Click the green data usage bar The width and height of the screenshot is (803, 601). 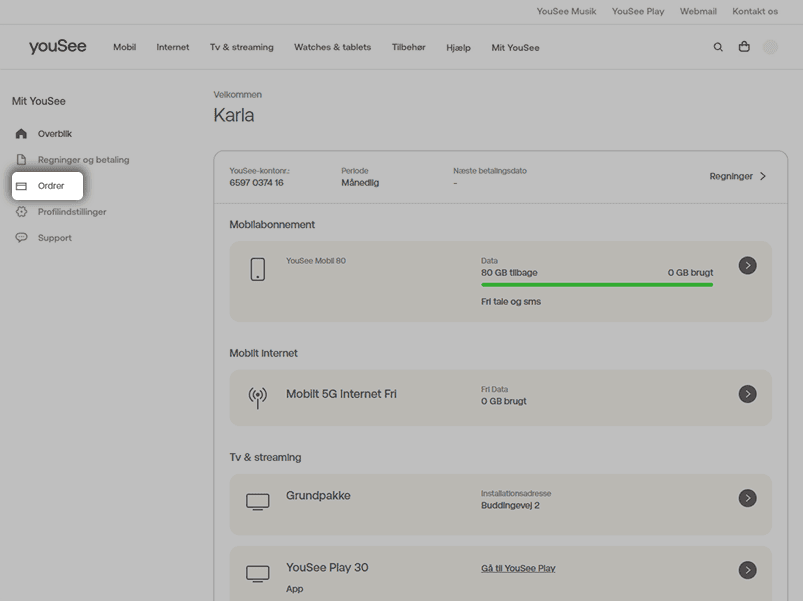(x=596, y=285)
